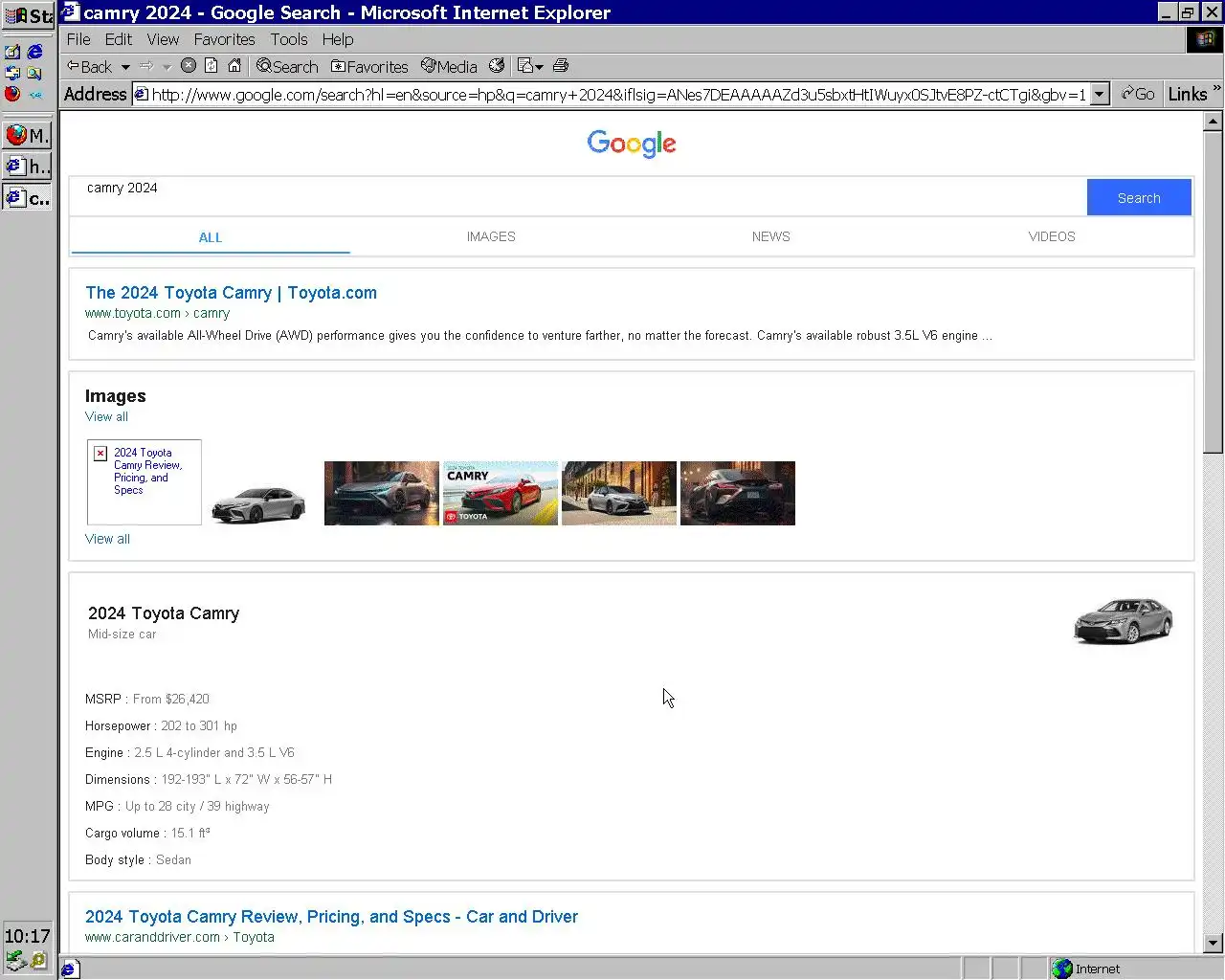Open the Forward history dropdown arrow
The height and width of the screenshot is (980, 1225).
coord(167,67)
